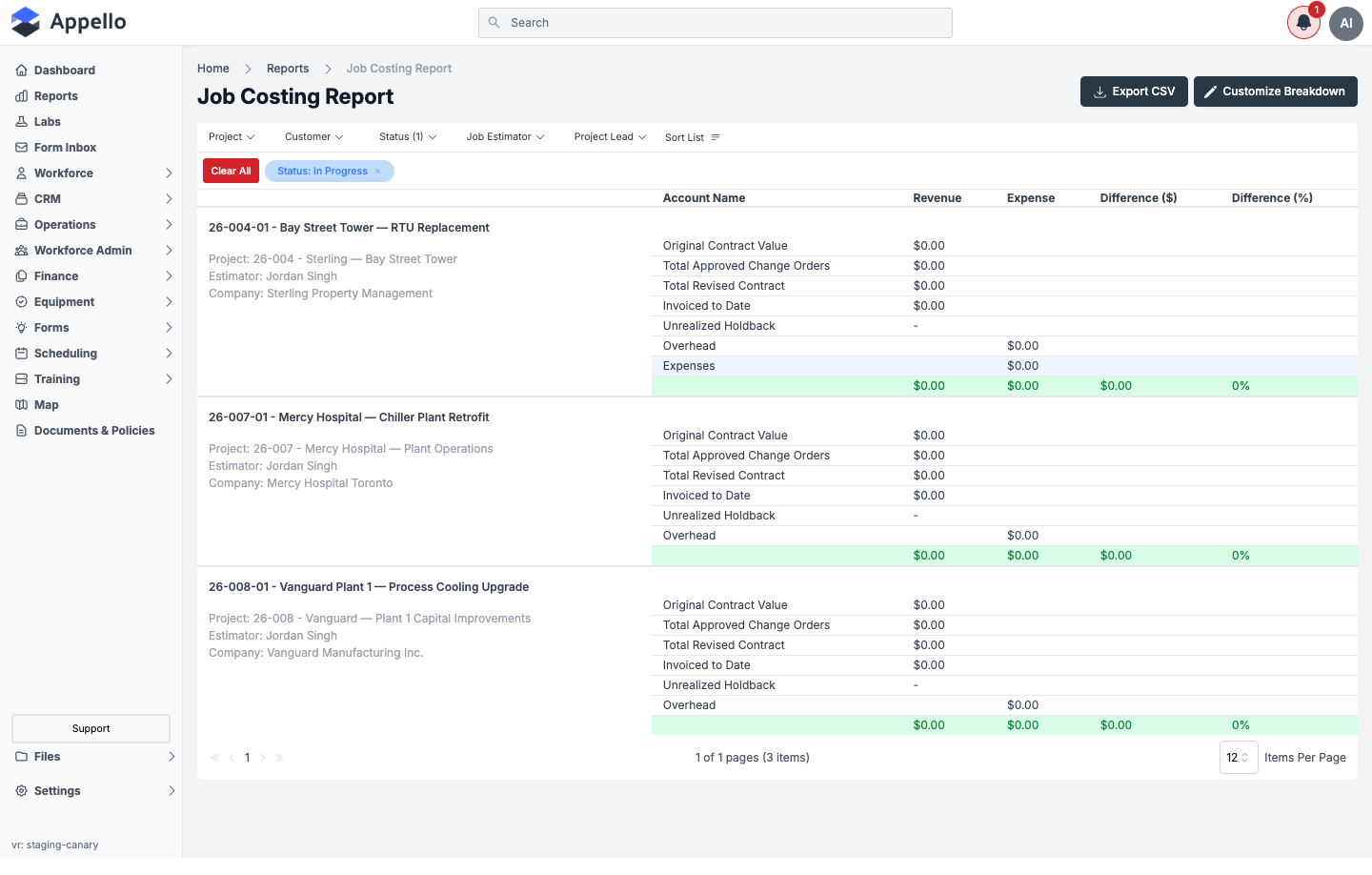Open the Project Lead filter dropdown
1372x875 pixels.
coord(610,137)
